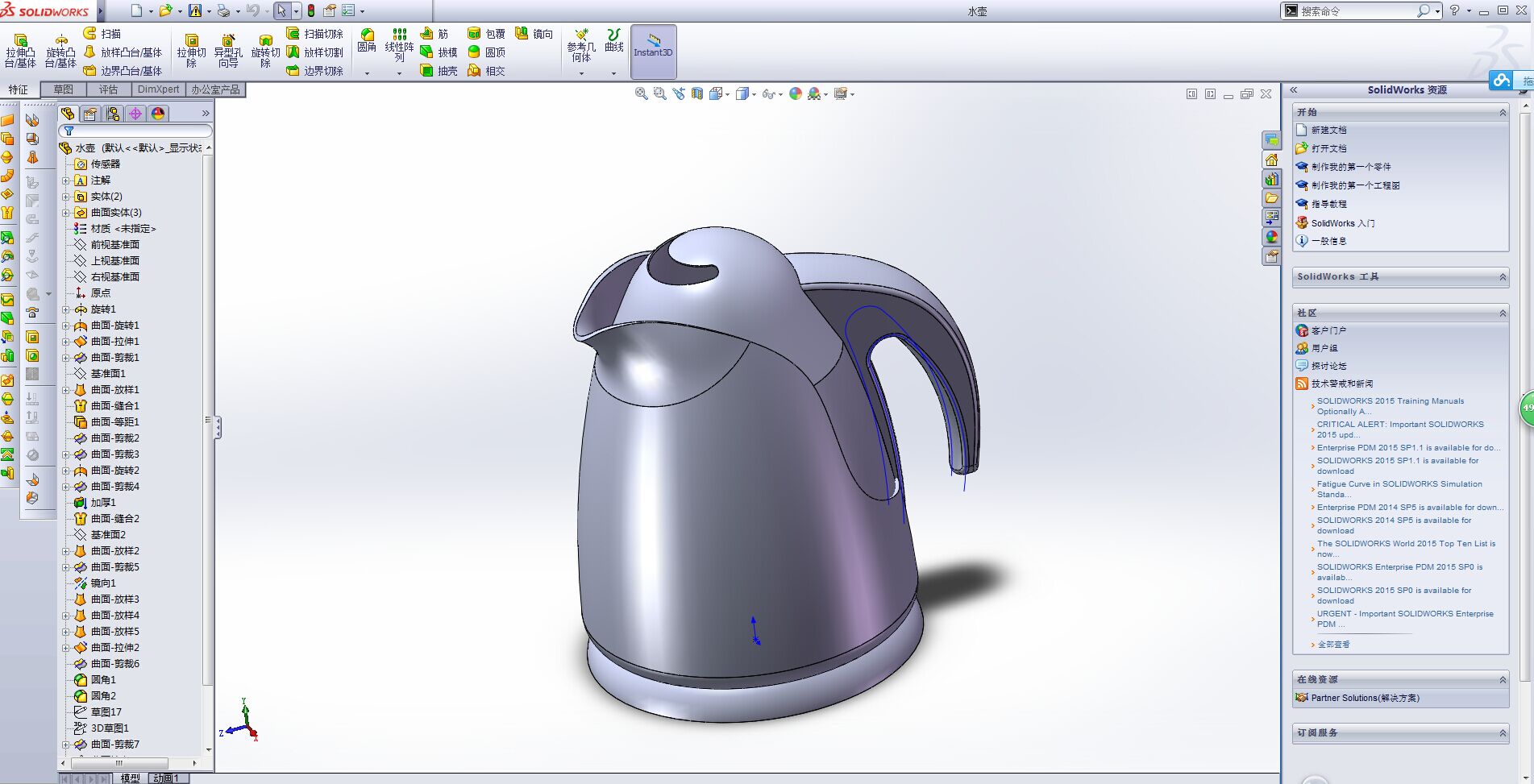Image resolution: width=1534 pixels, height=784 pixels.
Task: Select the Revolved Cut (旋转切除) tool
Action: click(x=265, y=51)
